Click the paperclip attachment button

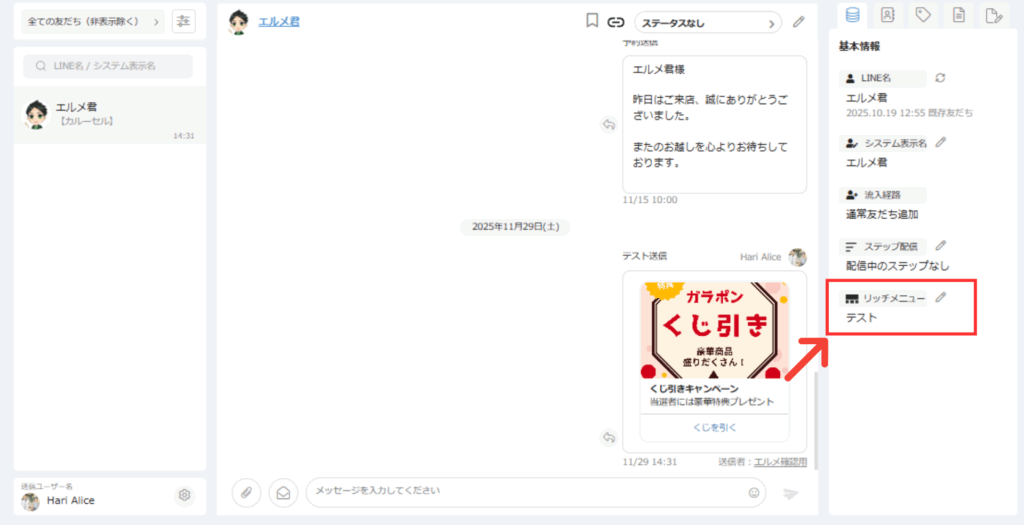click(x=246, y=492)
